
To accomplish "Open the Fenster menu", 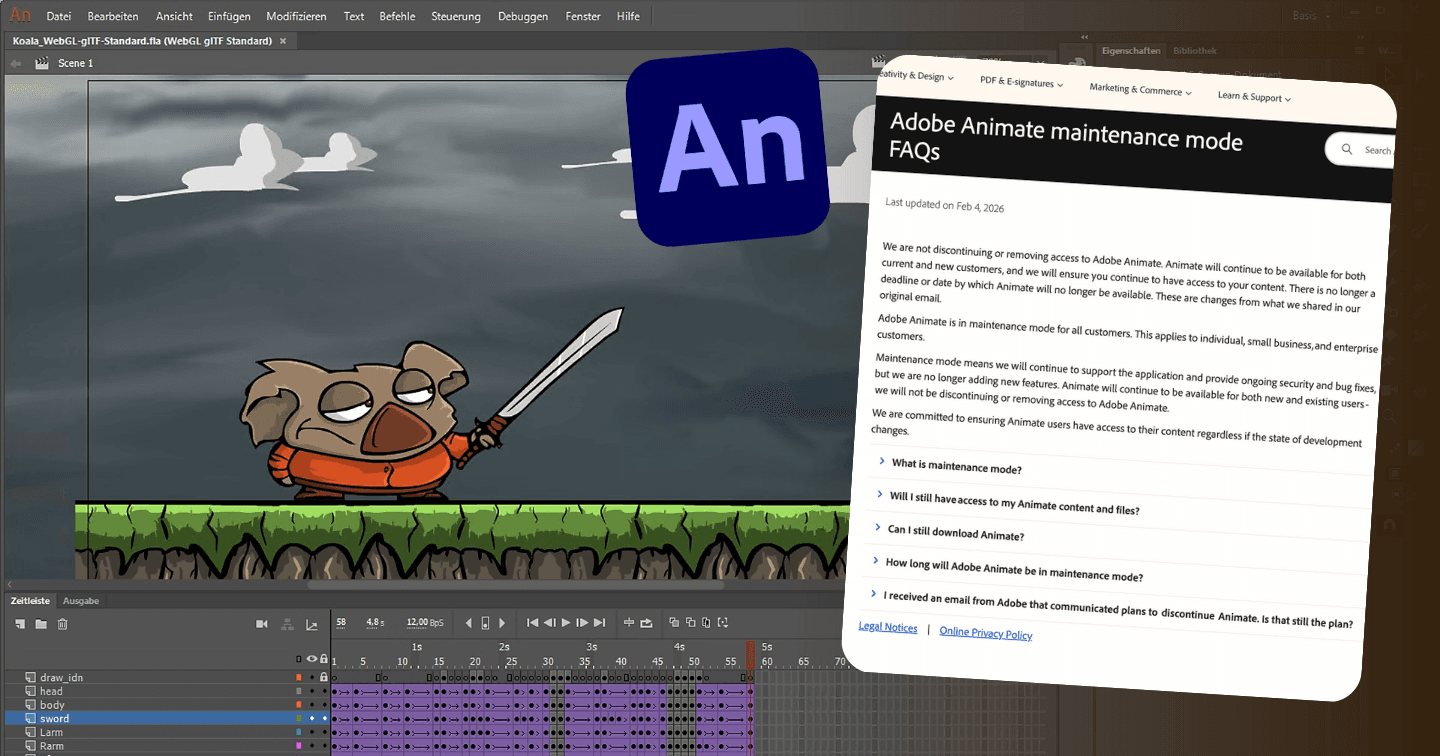I will (x=583, y=16).
